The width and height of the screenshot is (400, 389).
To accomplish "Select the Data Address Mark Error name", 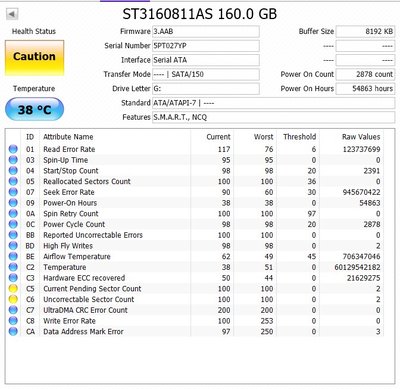I will coord(83,332).
